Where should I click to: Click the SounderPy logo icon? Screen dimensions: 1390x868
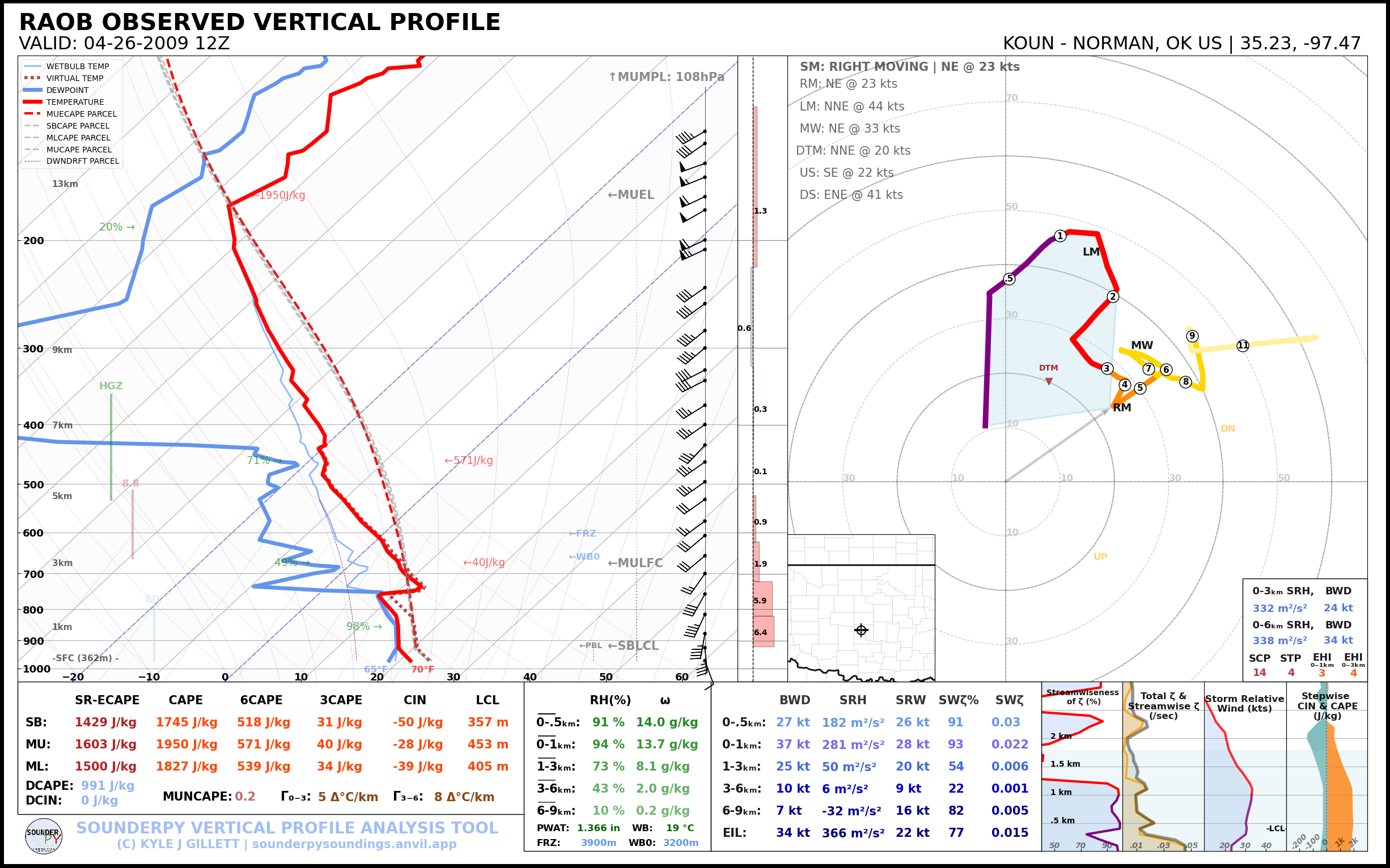44,836
